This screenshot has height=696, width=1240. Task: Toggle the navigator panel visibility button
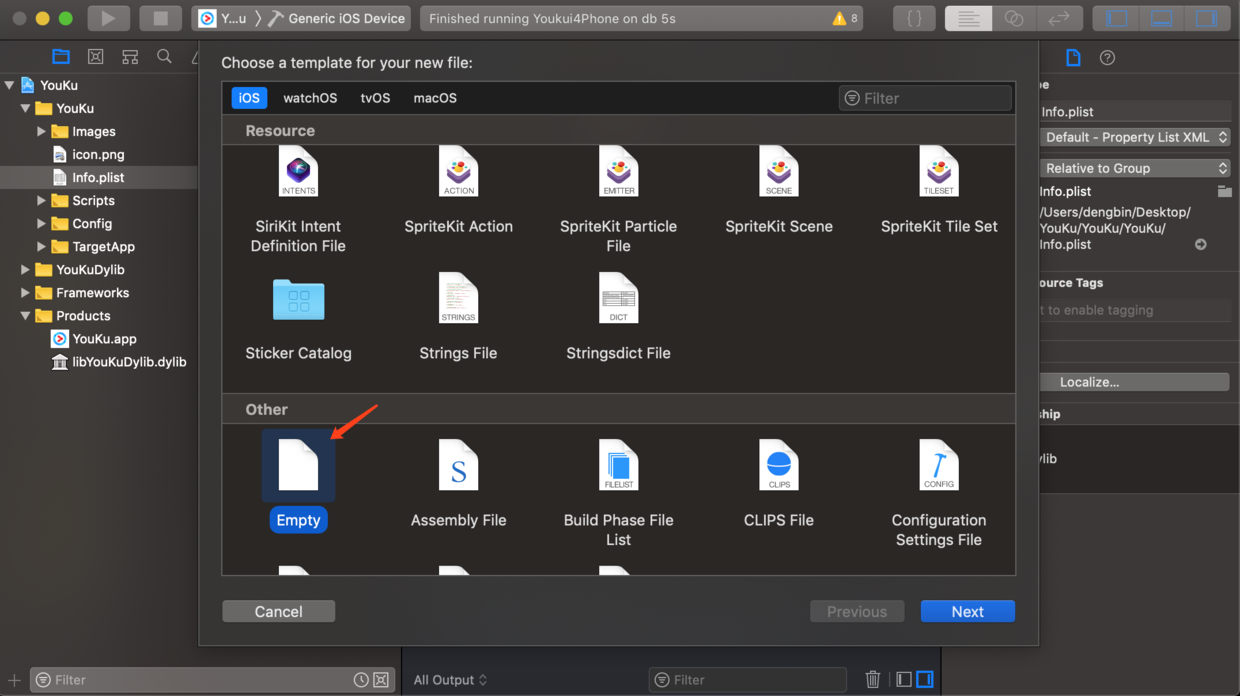click(x=1117, y=18)
